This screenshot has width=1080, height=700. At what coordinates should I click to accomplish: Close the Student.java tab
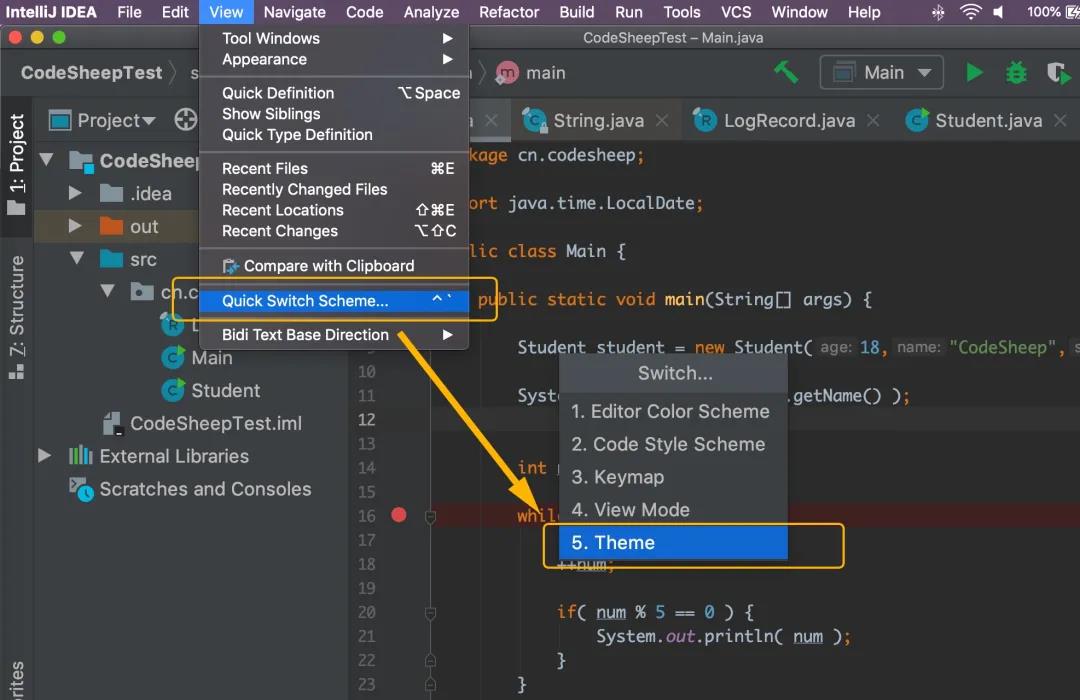[x=1060, y=121]
